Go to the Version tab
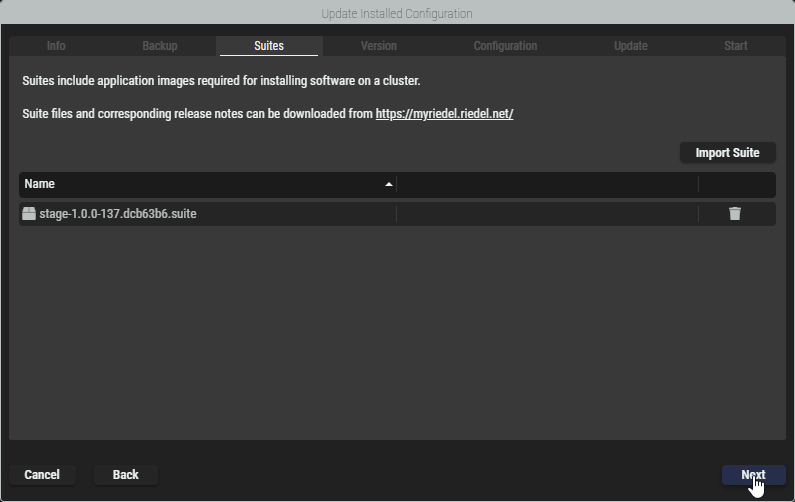The height and width of the screenshot is (502, 795). [x=379, y=46]
